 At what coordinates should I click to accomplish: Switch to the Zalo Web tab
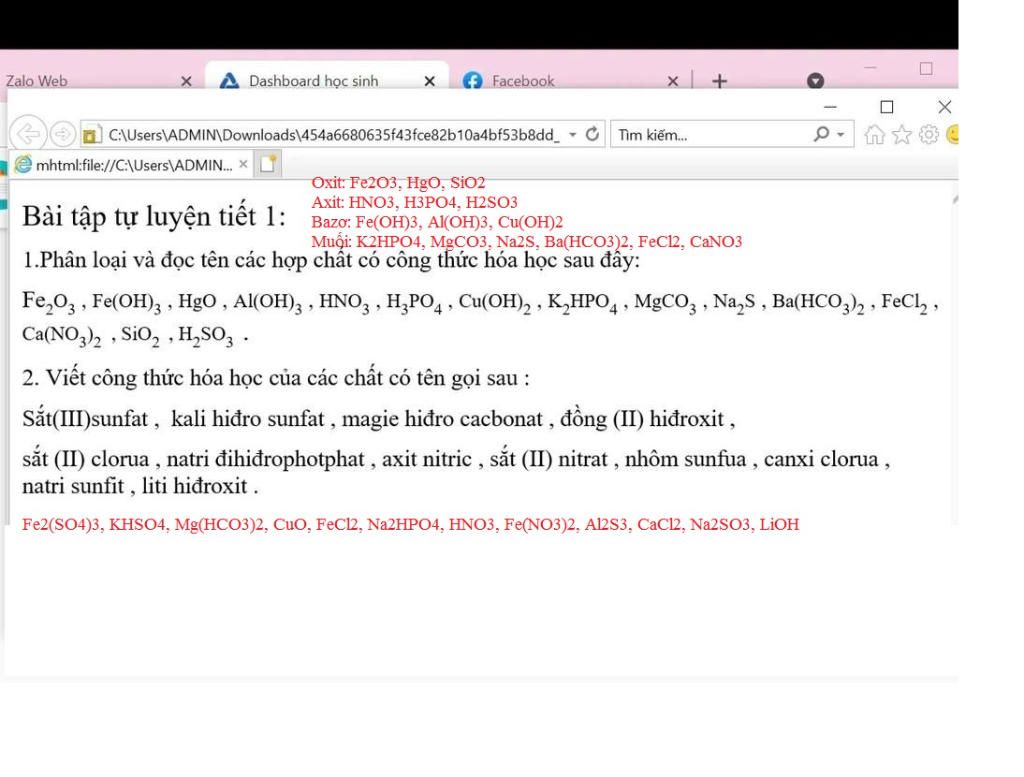pyautogui.click(x=36, y=81)
